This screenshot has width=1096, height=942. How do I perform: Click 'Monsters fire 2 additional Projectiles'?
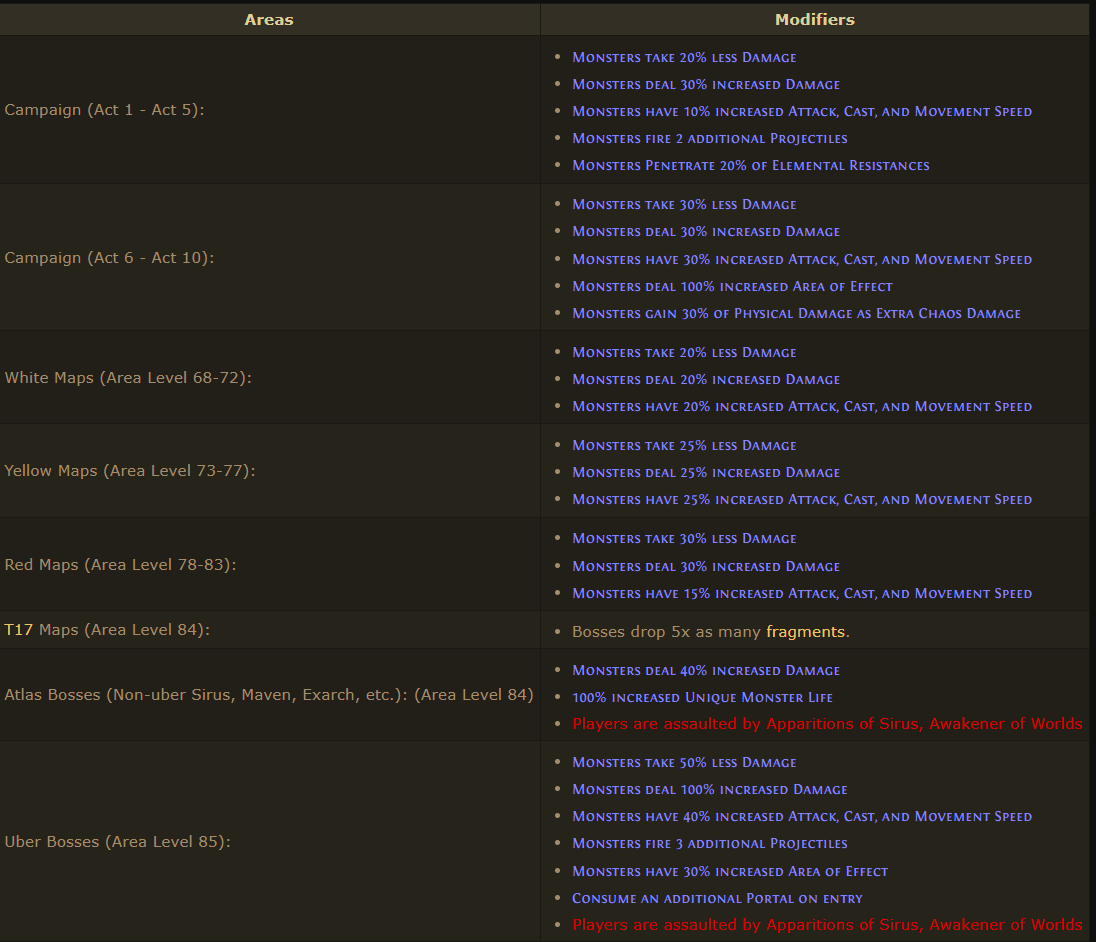coord(709,138)
